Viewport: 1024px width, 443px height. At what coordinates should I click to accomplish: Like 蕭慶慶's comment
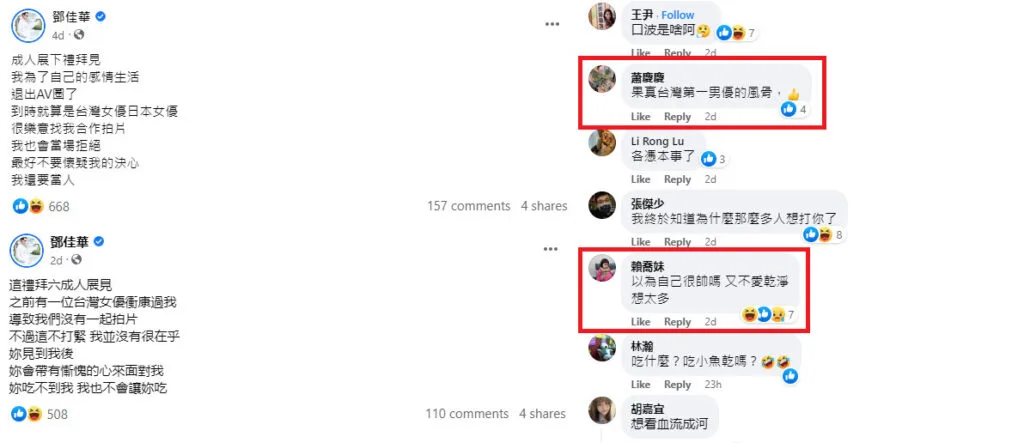click(641, 116)
